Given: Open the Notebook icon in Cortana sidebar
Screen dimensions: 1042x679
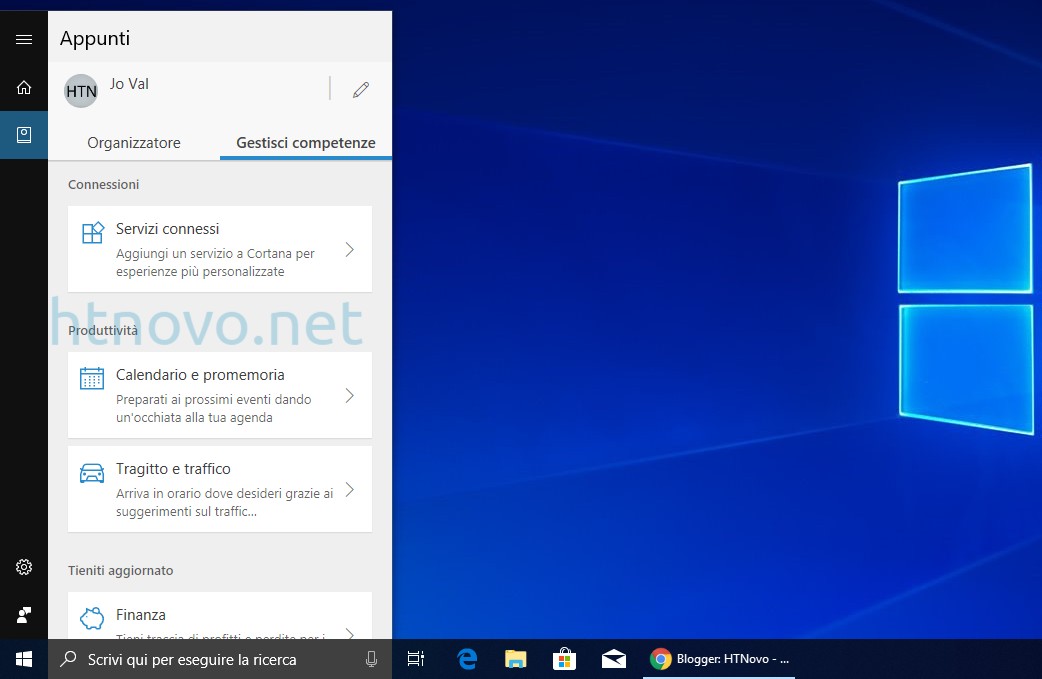Looking at the screenshot, I should pyautogui.click(x=23, y=134).
